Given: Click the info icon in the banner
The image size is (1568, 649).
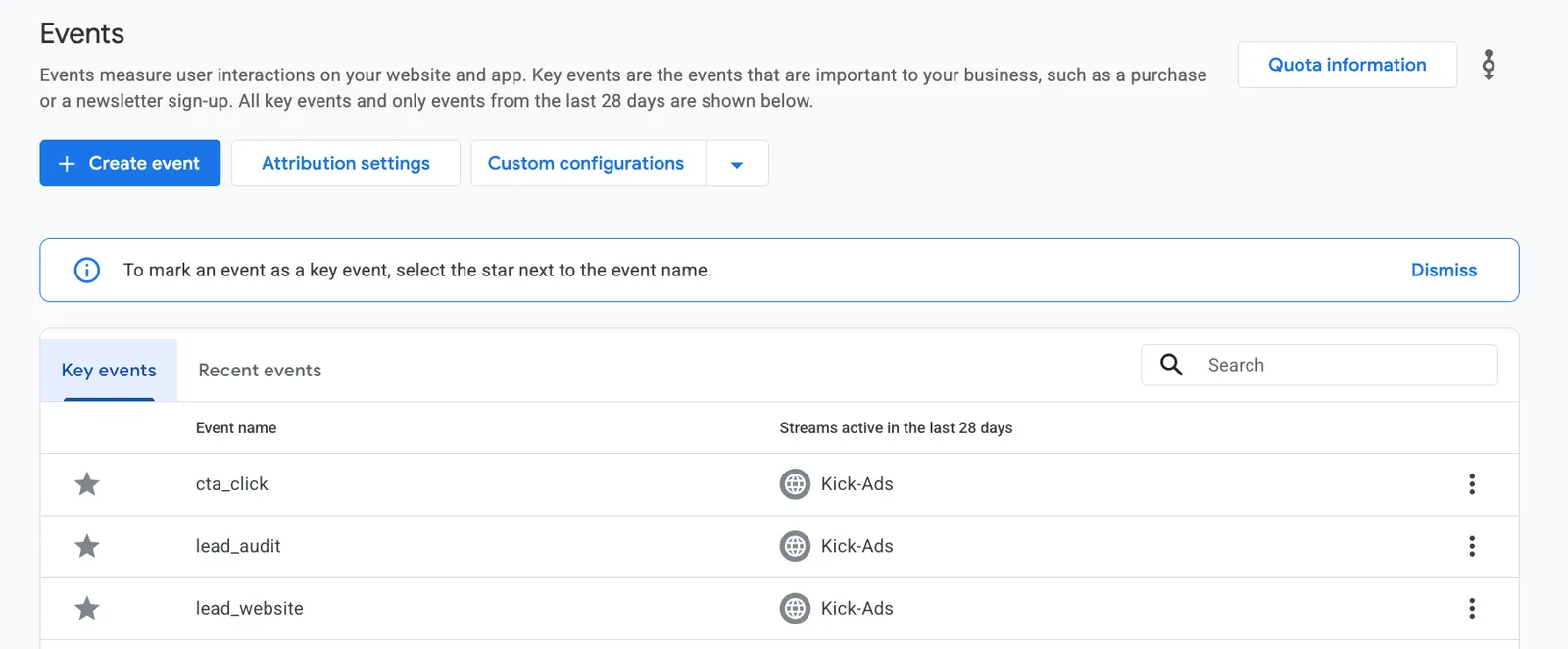Looking at the screenshot, I should (x=87, y=270).
